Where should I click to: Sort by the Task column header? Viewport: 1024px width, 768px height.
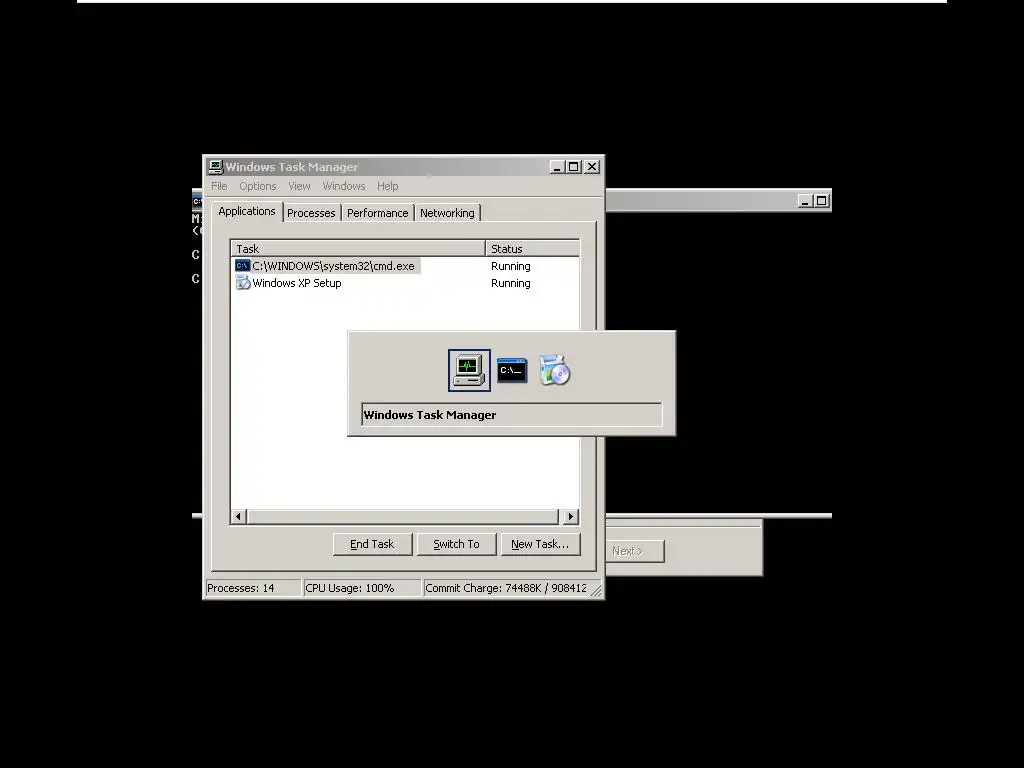coord(358,249)
